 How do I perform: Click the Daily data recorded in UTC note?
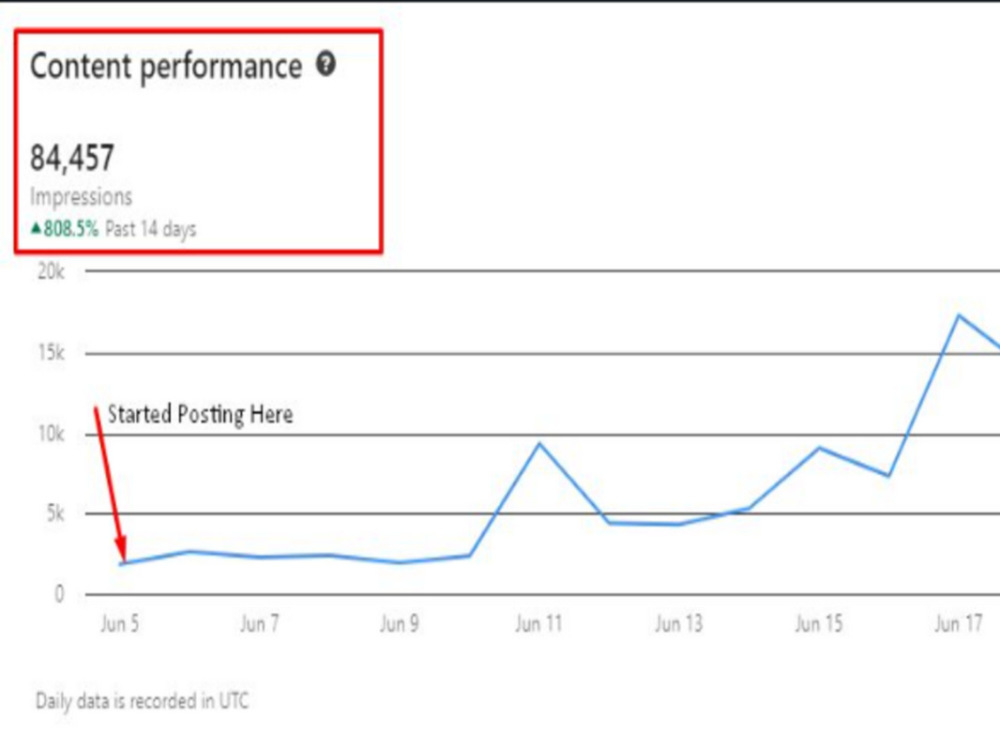142,701
